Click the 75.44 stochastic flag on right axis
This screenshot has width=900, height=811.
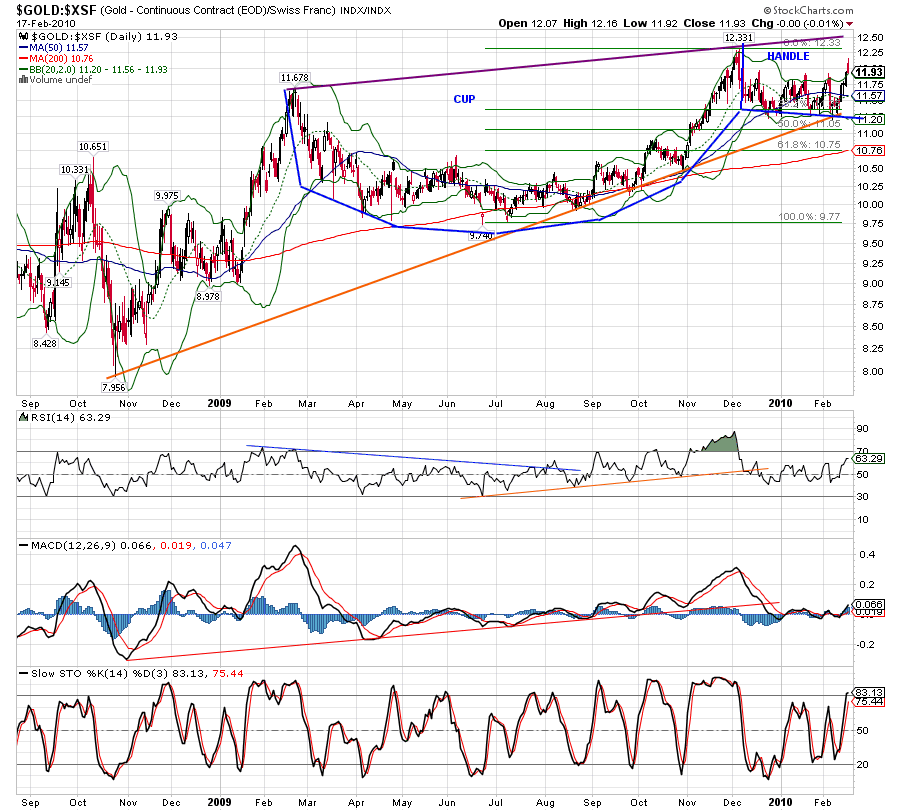[x=869, y=701]
